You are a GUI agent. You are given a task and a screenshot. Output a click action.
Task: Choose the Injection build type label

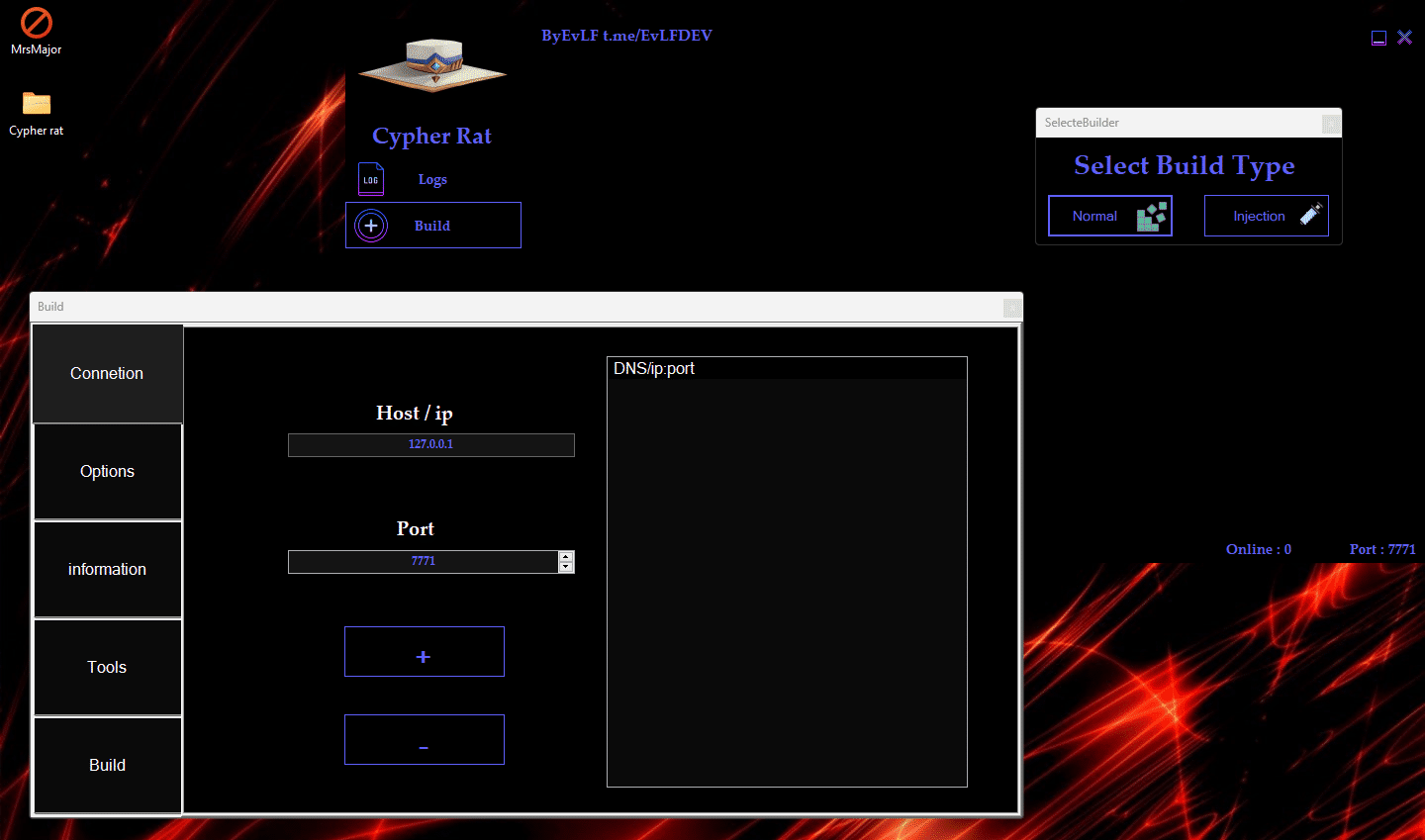1259,216
